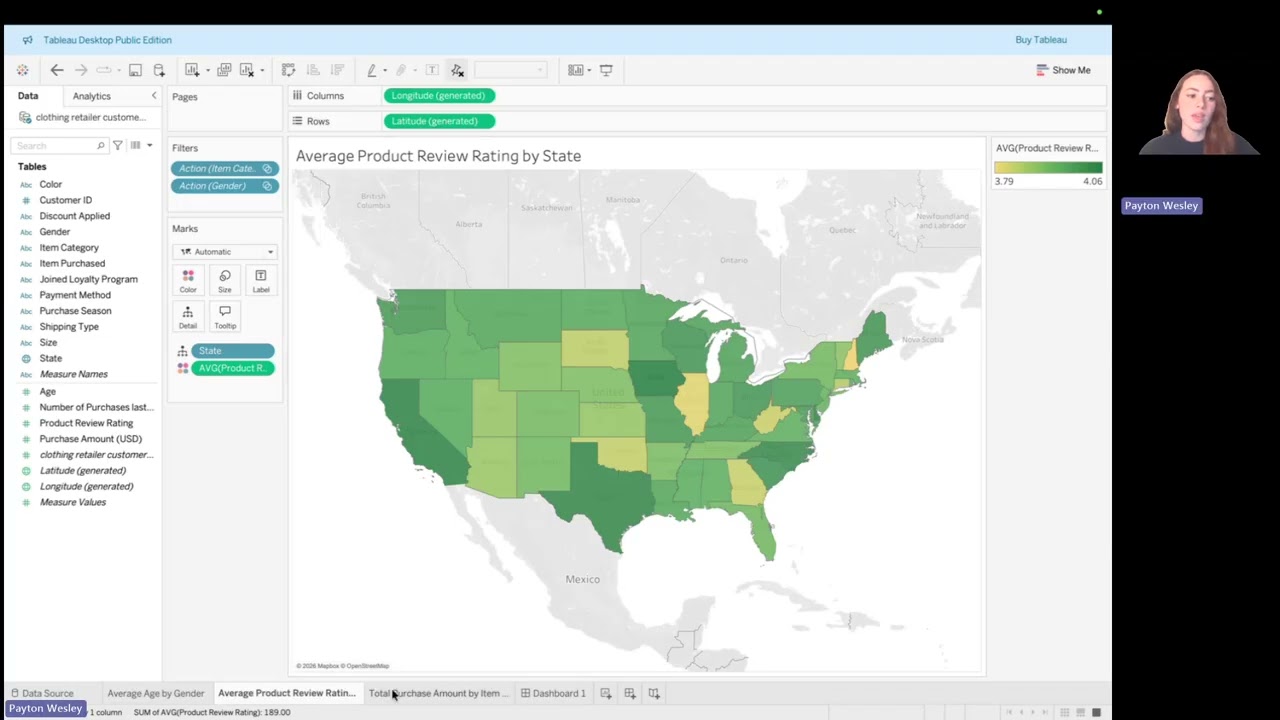
Task: Open the Color card in Marks
Action: (188, 281)
